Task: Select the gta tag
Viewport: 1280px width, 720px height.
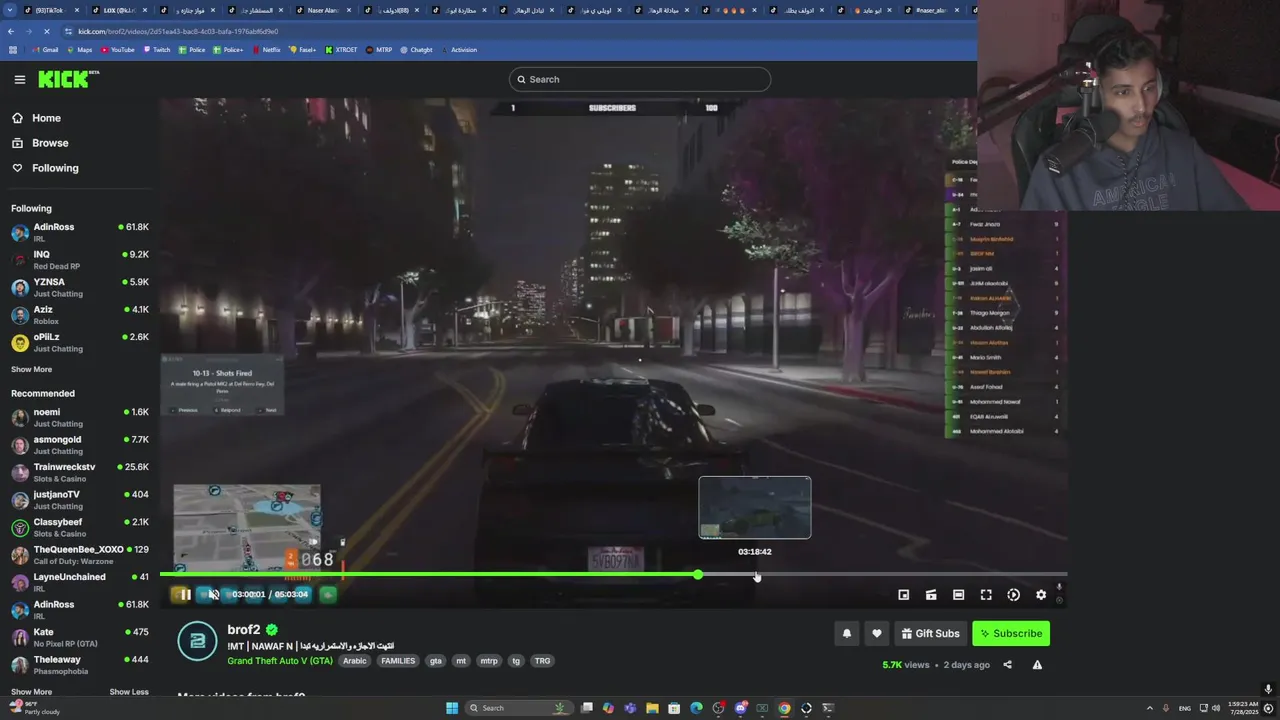Action: tap(436, 661)
